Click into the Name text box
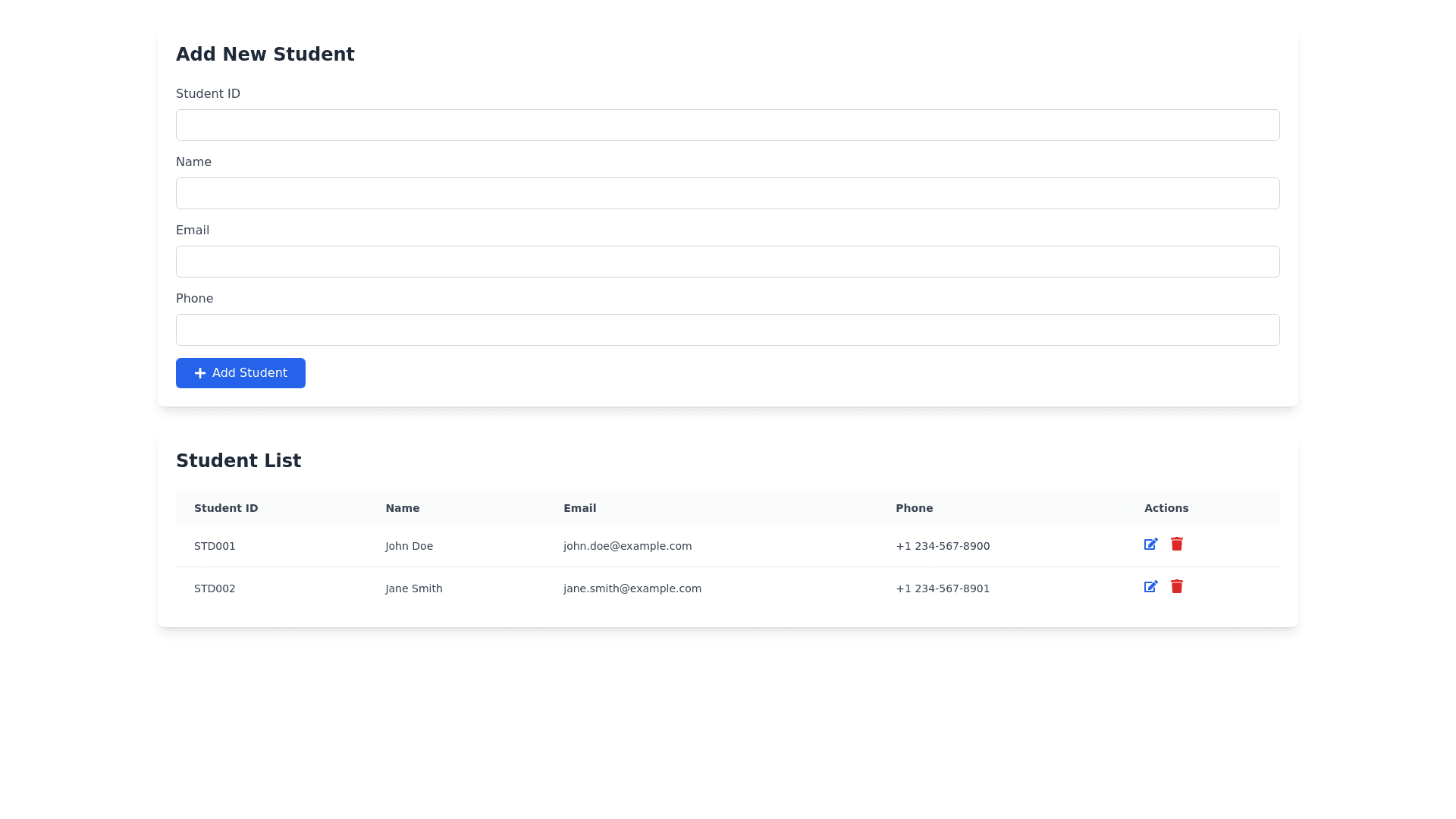Screen dimensions: 1456x819 [x=727, y=193]
